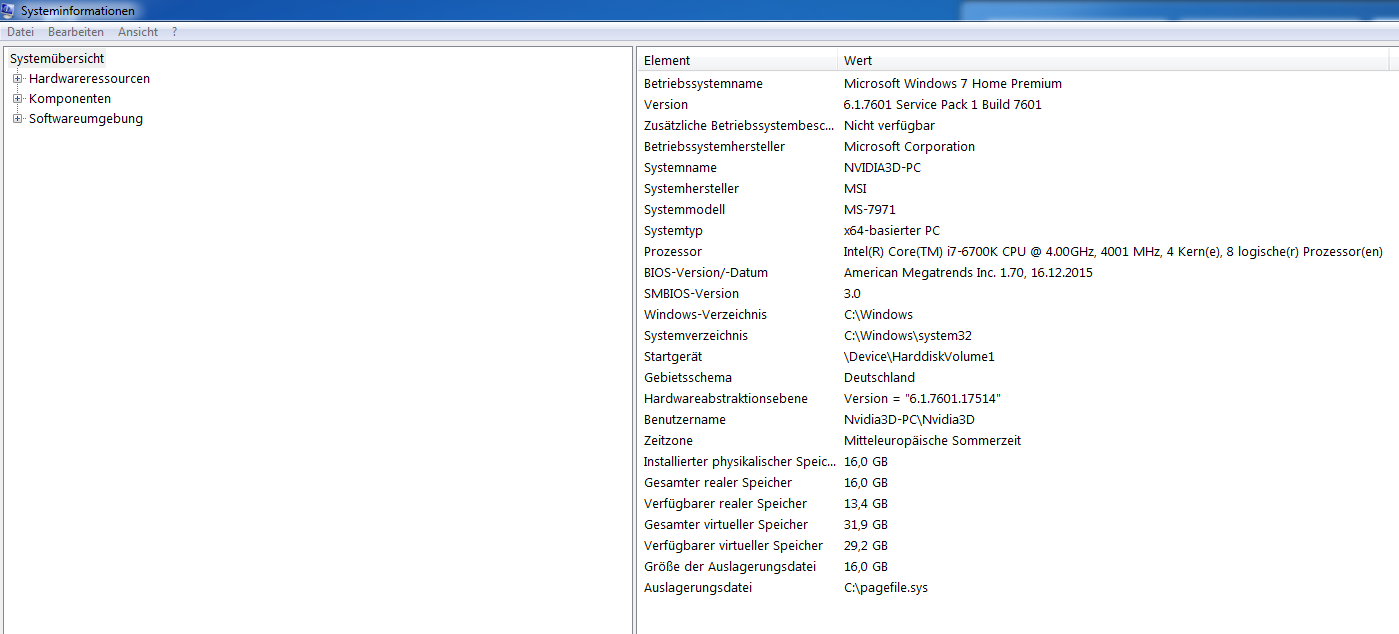This screenshot has height=634, width=1399.
Task: Select the BIOS-Version/-Datum row label
Action: (706, 273)
